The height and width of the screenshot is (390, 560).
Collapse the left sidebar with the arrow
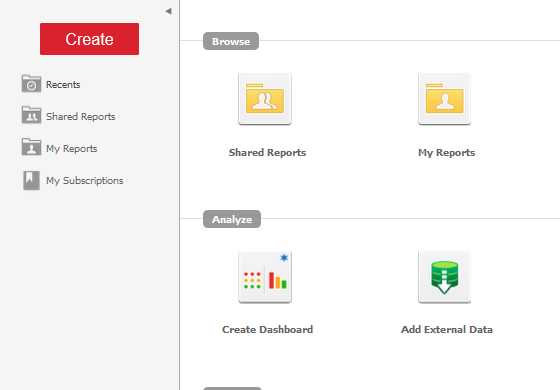(x=169, y=11)
